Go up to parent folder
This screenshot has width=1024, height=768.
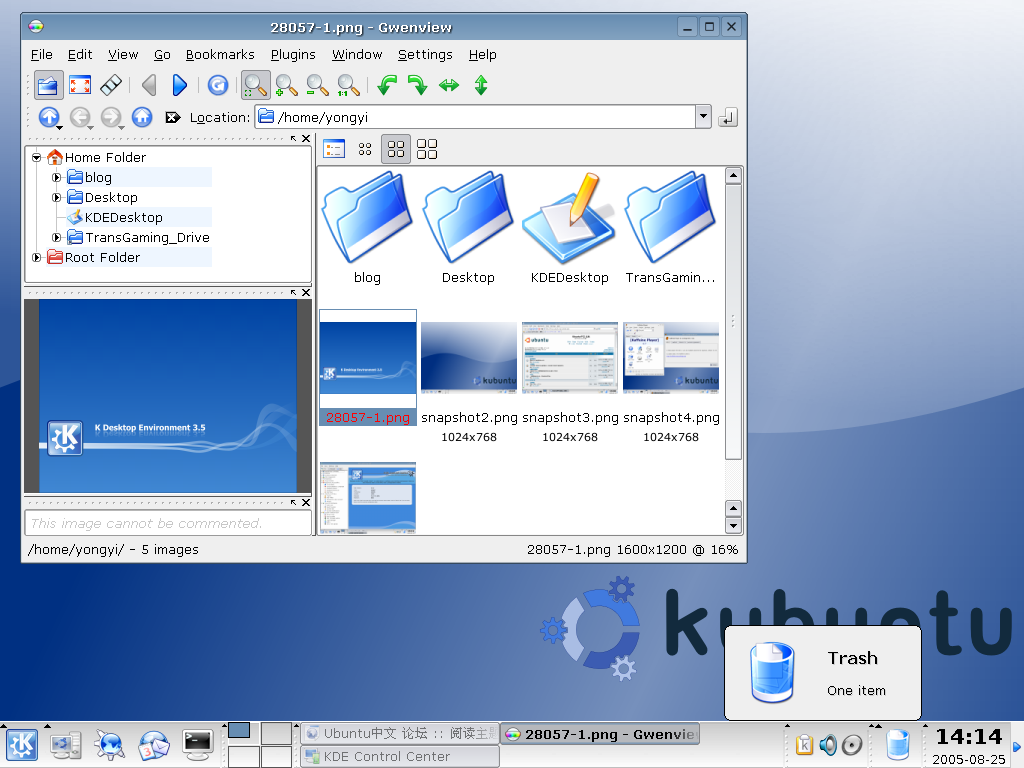tap(49, 118)
